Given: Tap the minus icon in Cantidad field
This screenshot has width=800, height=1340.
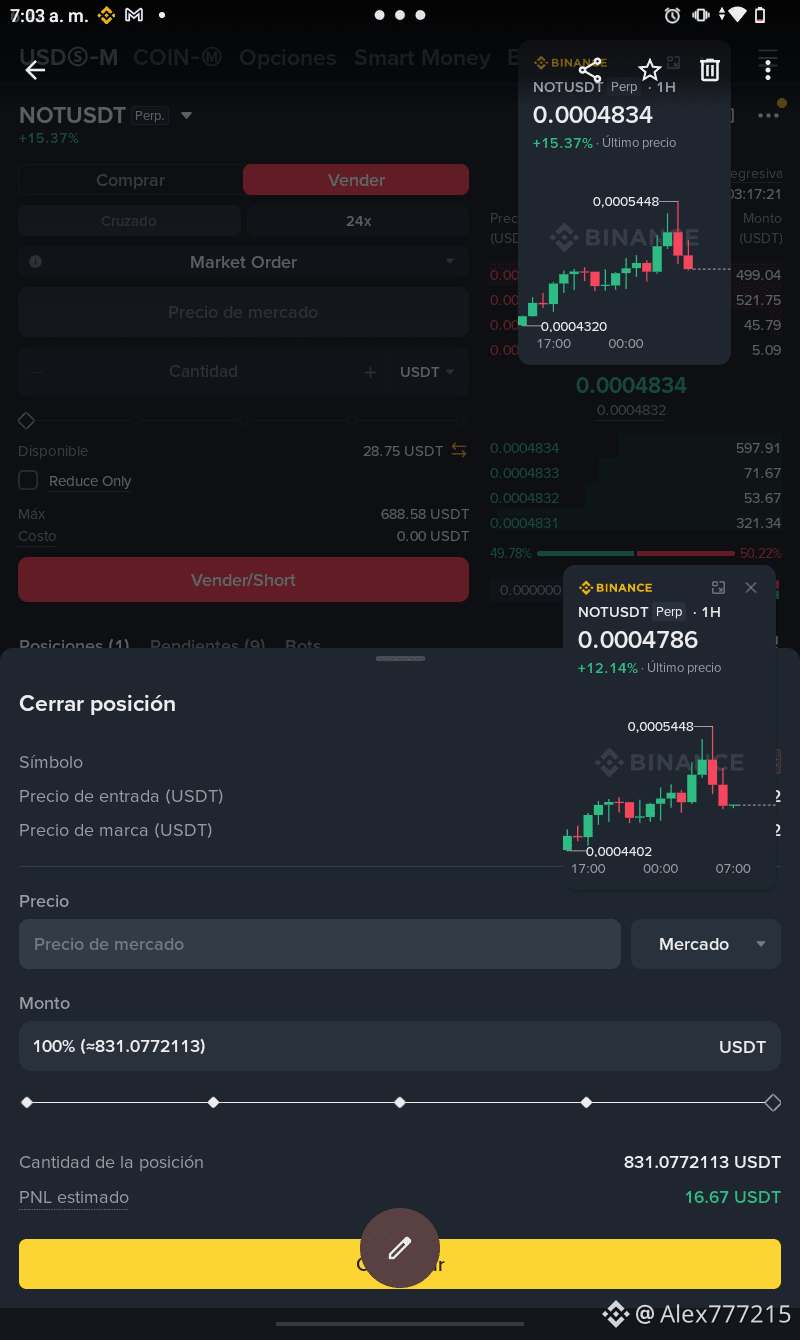Looking at the screenshot, I should pos(37,372).
